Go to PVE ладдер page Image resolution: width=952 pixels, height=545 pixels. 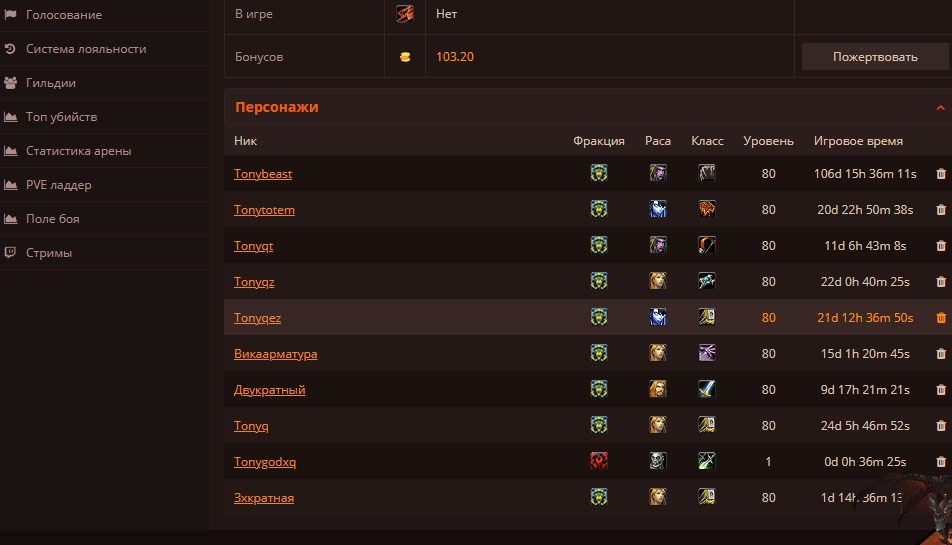tap(59, 184)
